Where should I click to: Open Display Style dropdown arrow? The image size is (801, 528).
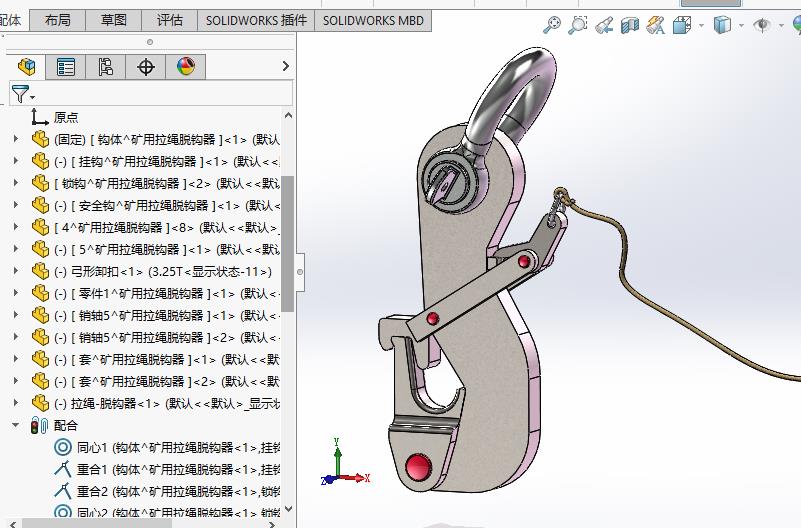pos(741,26)
